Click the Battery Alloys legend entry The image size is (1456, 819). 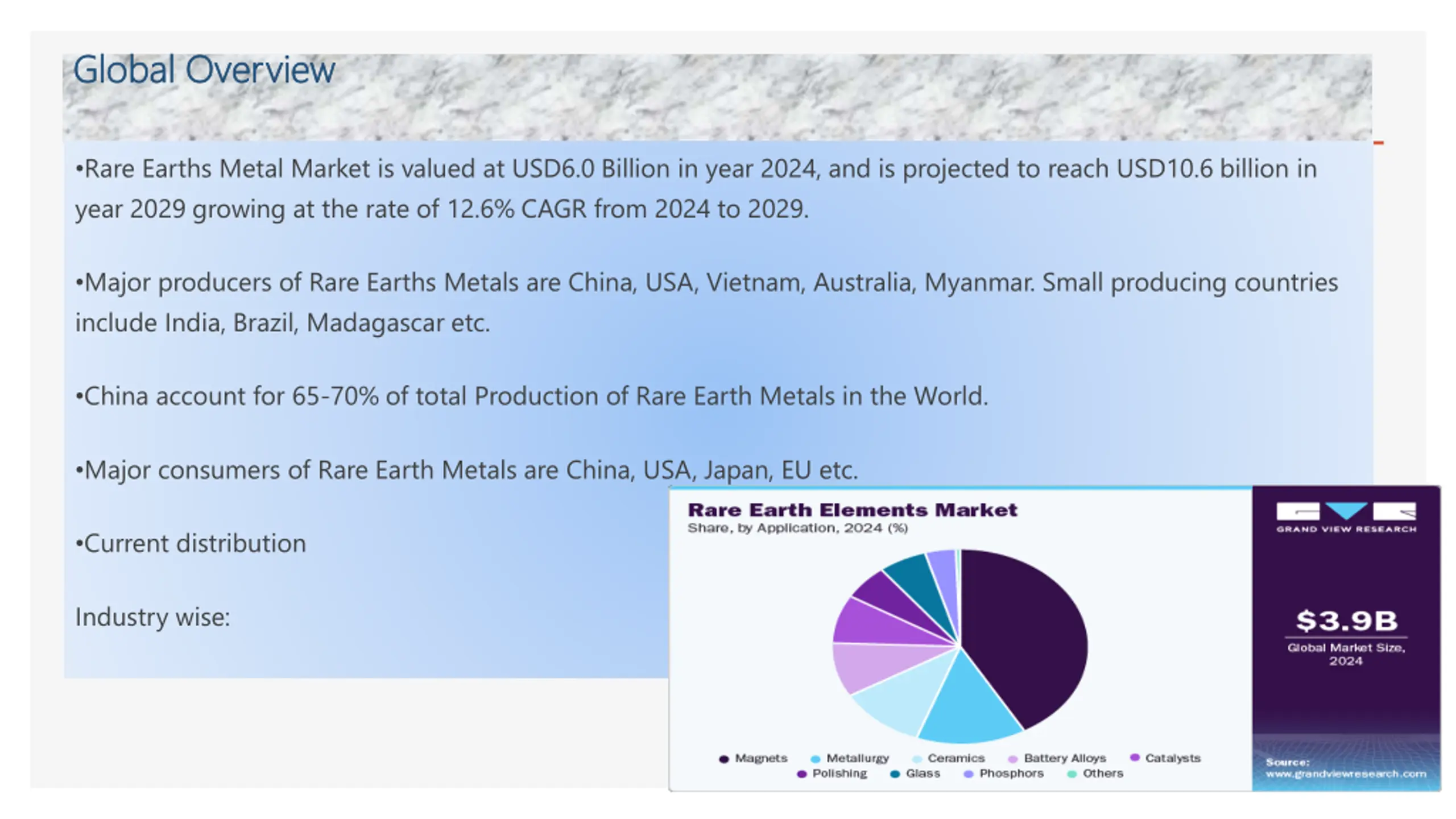1057,758
